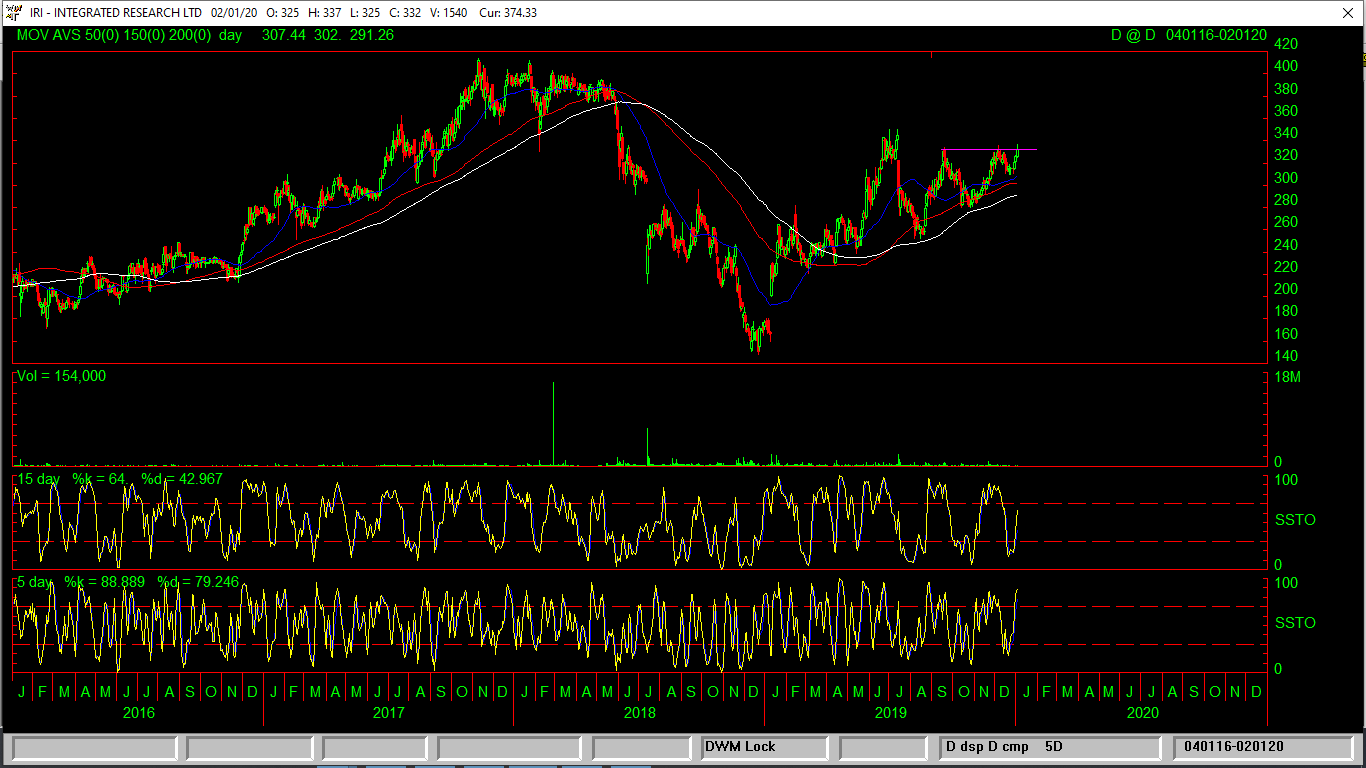Click the 2019 year label on time axis
This screenshot has width=1366, height=768.
(890, 713)
